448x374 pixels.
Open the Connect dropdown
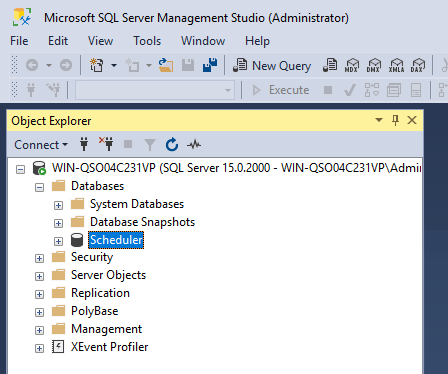pyautogui.click(x=41, y=145)
